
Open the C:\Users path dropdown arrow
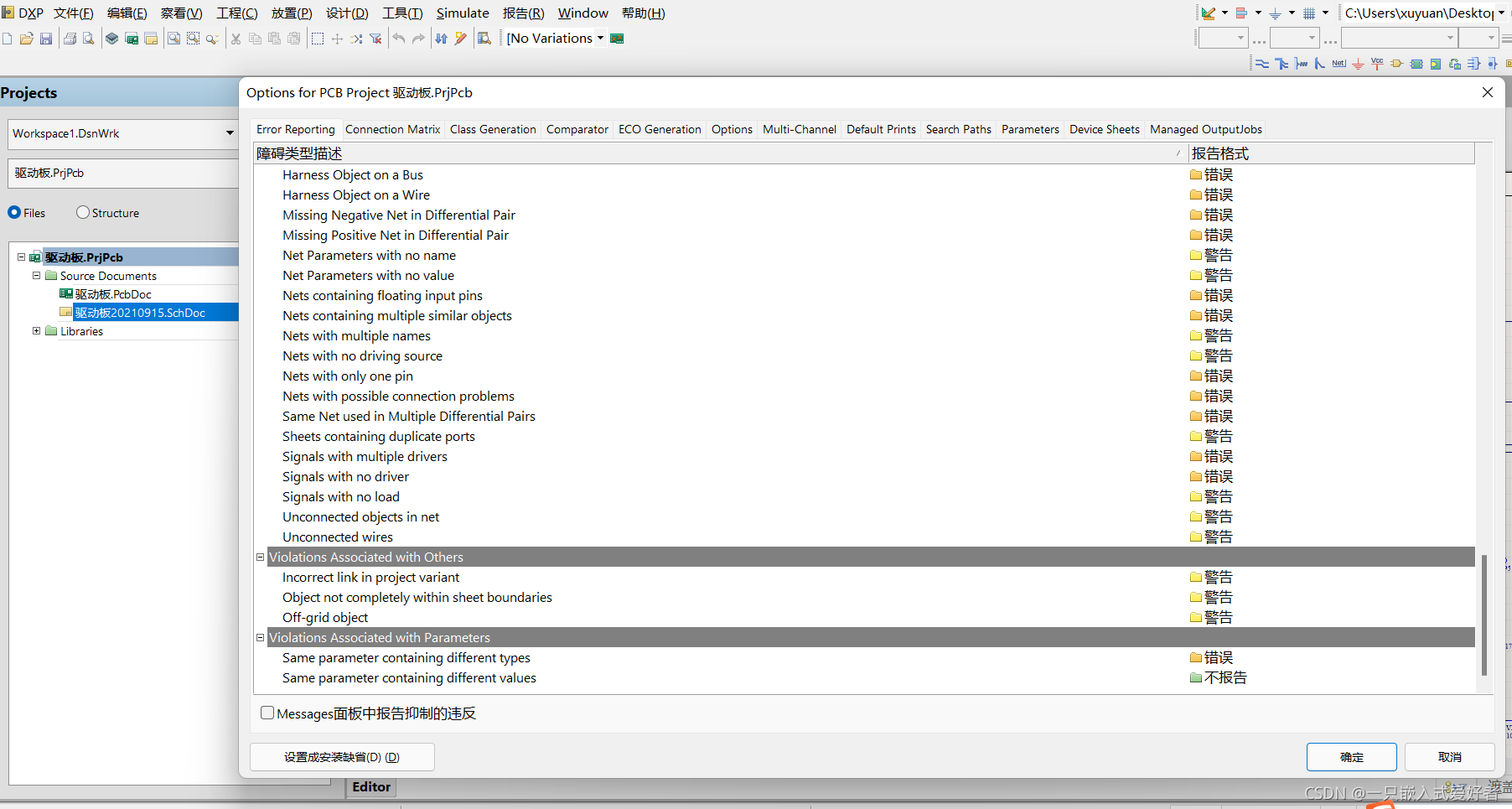coord(1501,13)
